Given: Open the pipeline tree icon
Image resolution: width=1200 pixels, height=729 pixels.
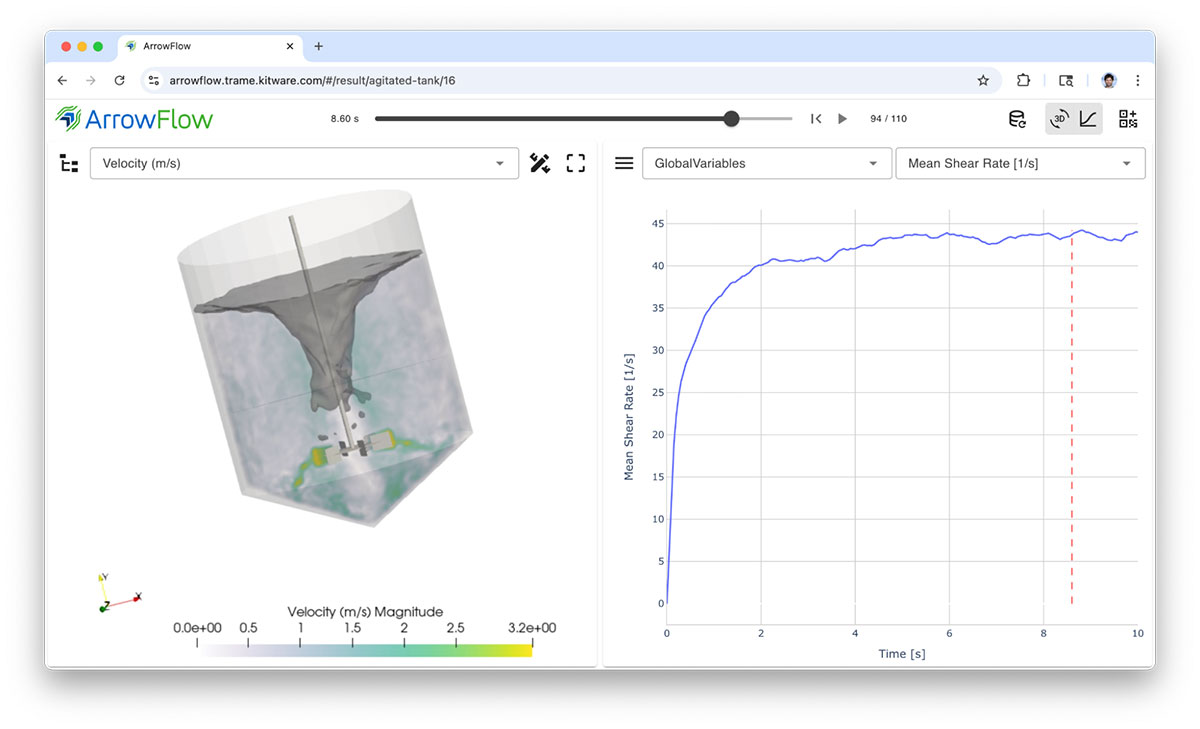Looking at the screenshot, I should pyautogui.click(x=69, y=164).
